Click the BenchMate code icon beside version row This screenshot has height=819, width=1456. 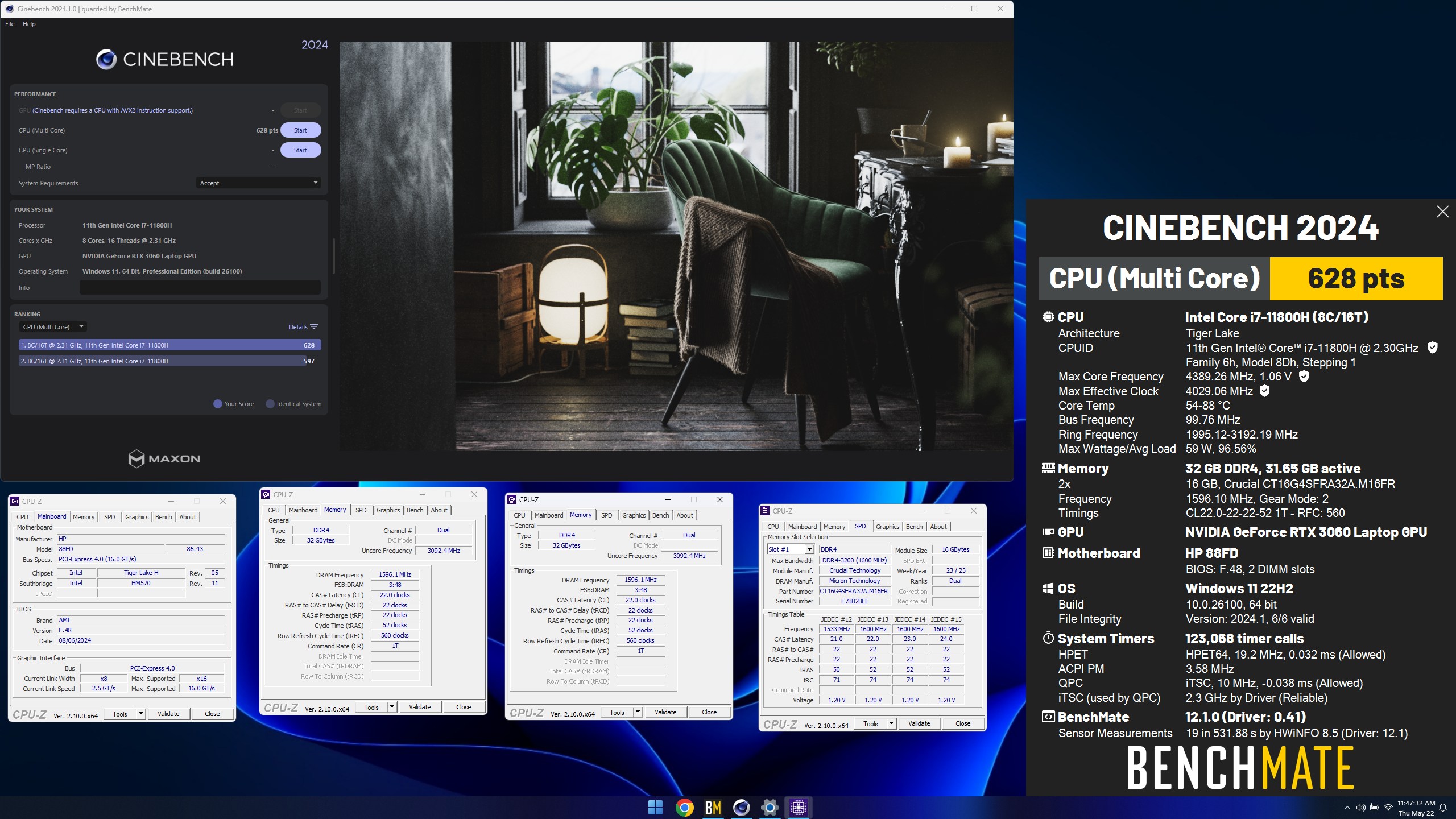tap(1048, 717)
